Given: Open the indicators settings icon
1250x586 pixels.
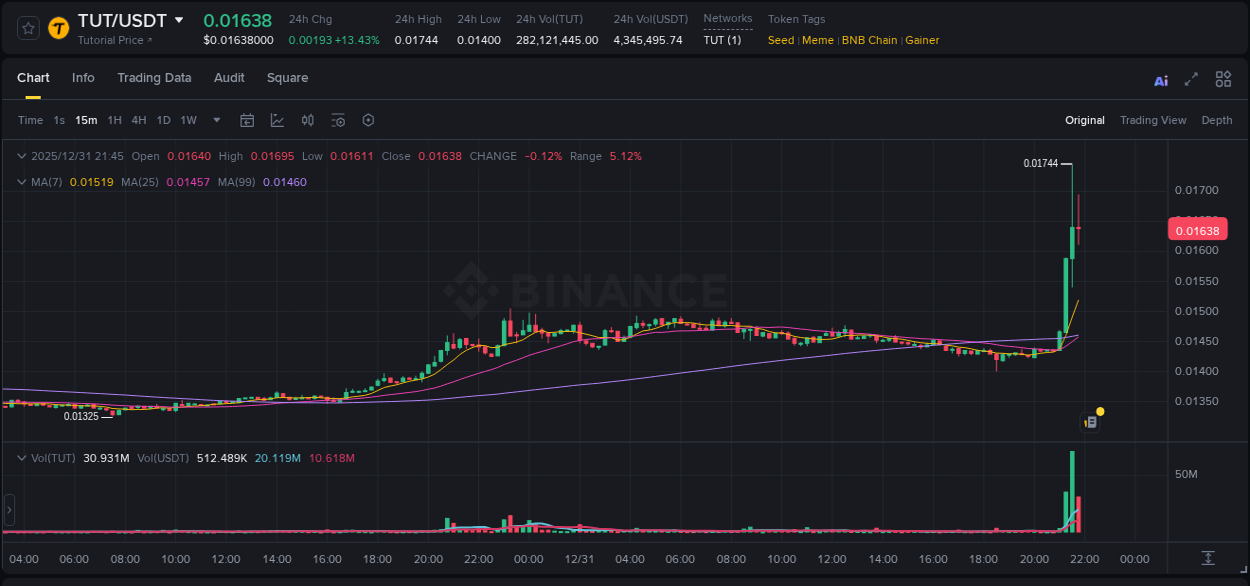Looking at the screenshot, I should [x=338, y=119].
